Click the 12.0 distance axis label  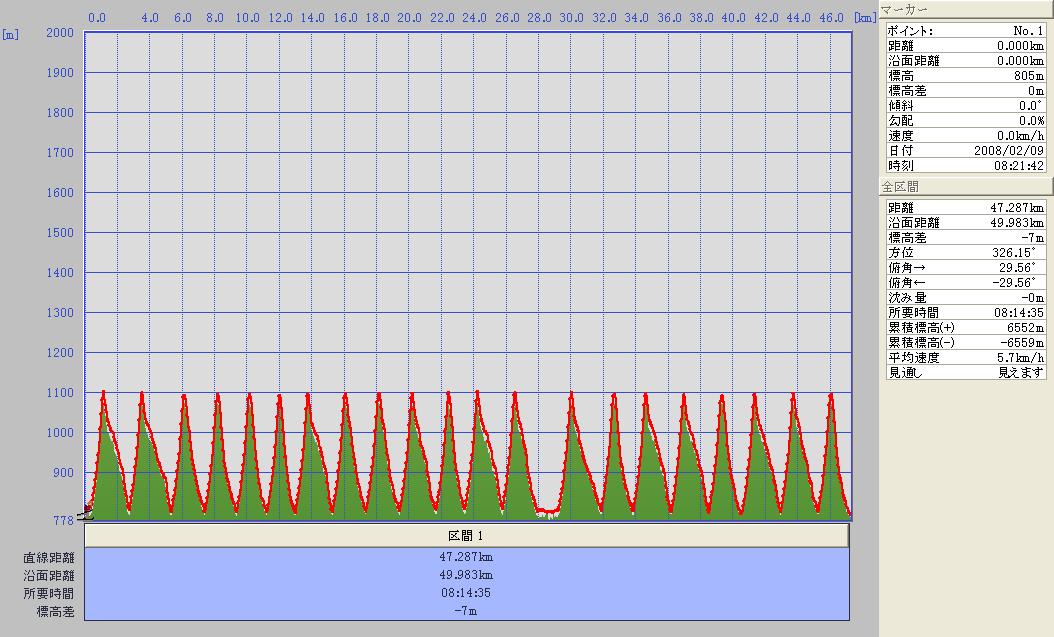(x=280, y=17)
